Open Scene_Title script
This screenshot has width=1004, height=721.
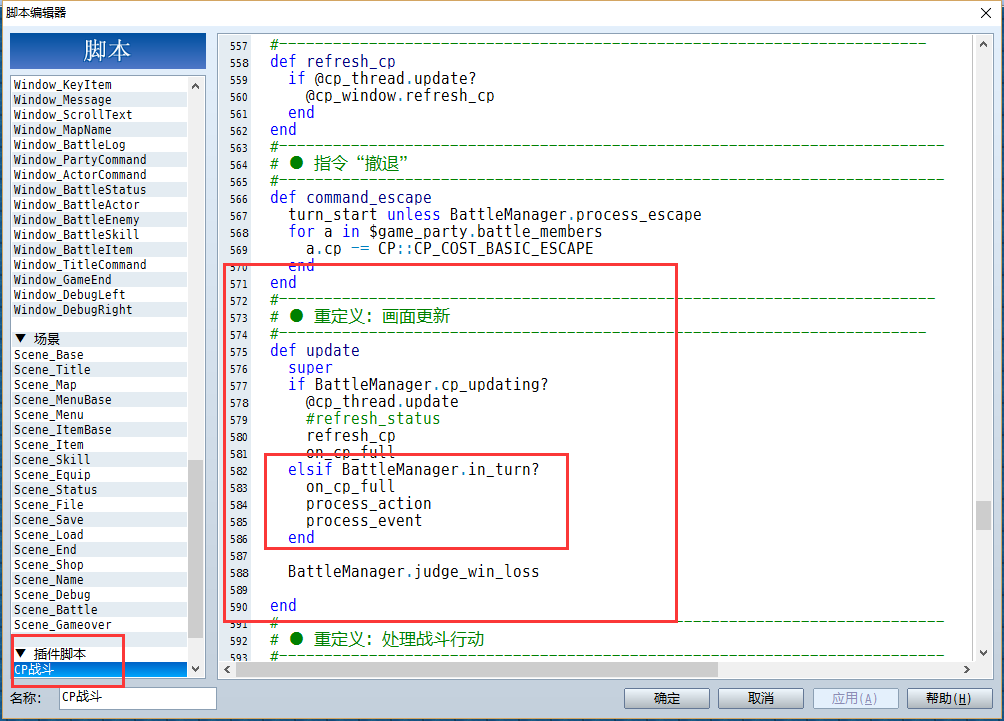pos(100,369)
